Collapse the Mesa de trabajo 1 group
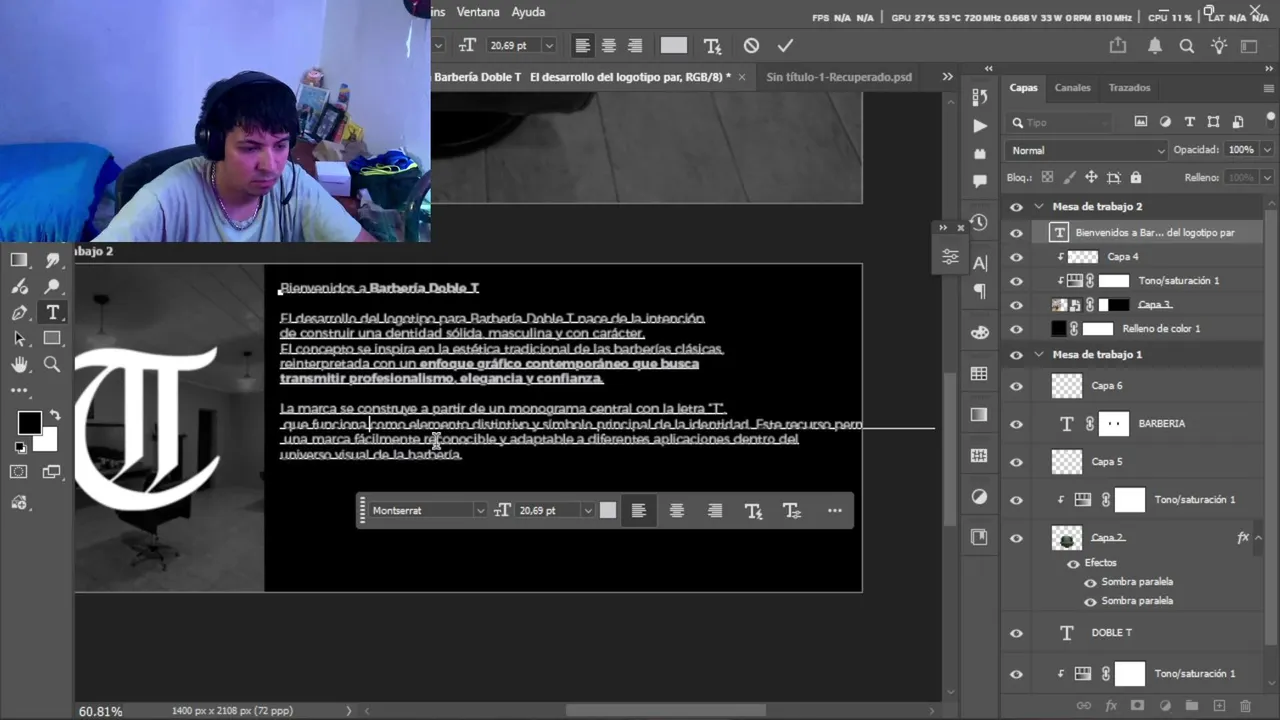This screenshot has height=720, width=1280. (1039, 355)
